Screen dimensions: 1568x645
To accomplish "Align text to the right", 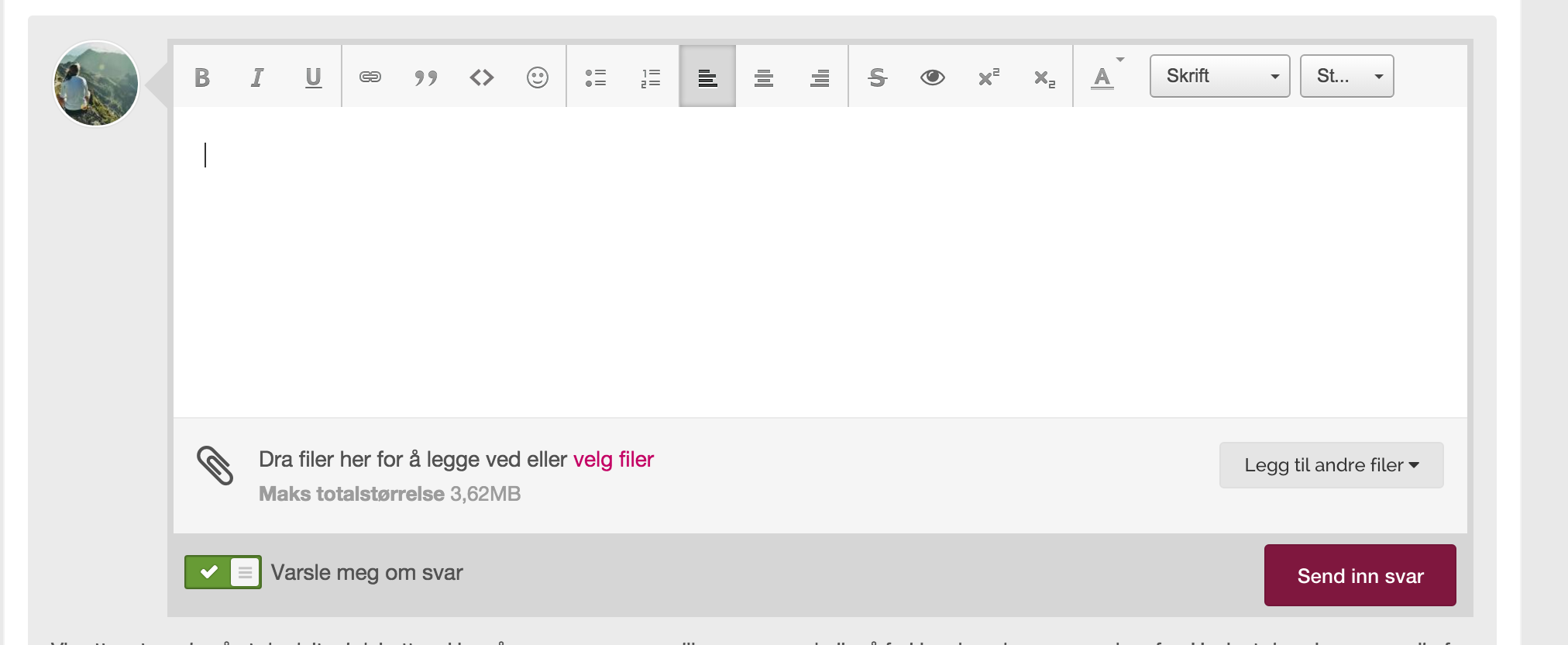I will 819,78.
